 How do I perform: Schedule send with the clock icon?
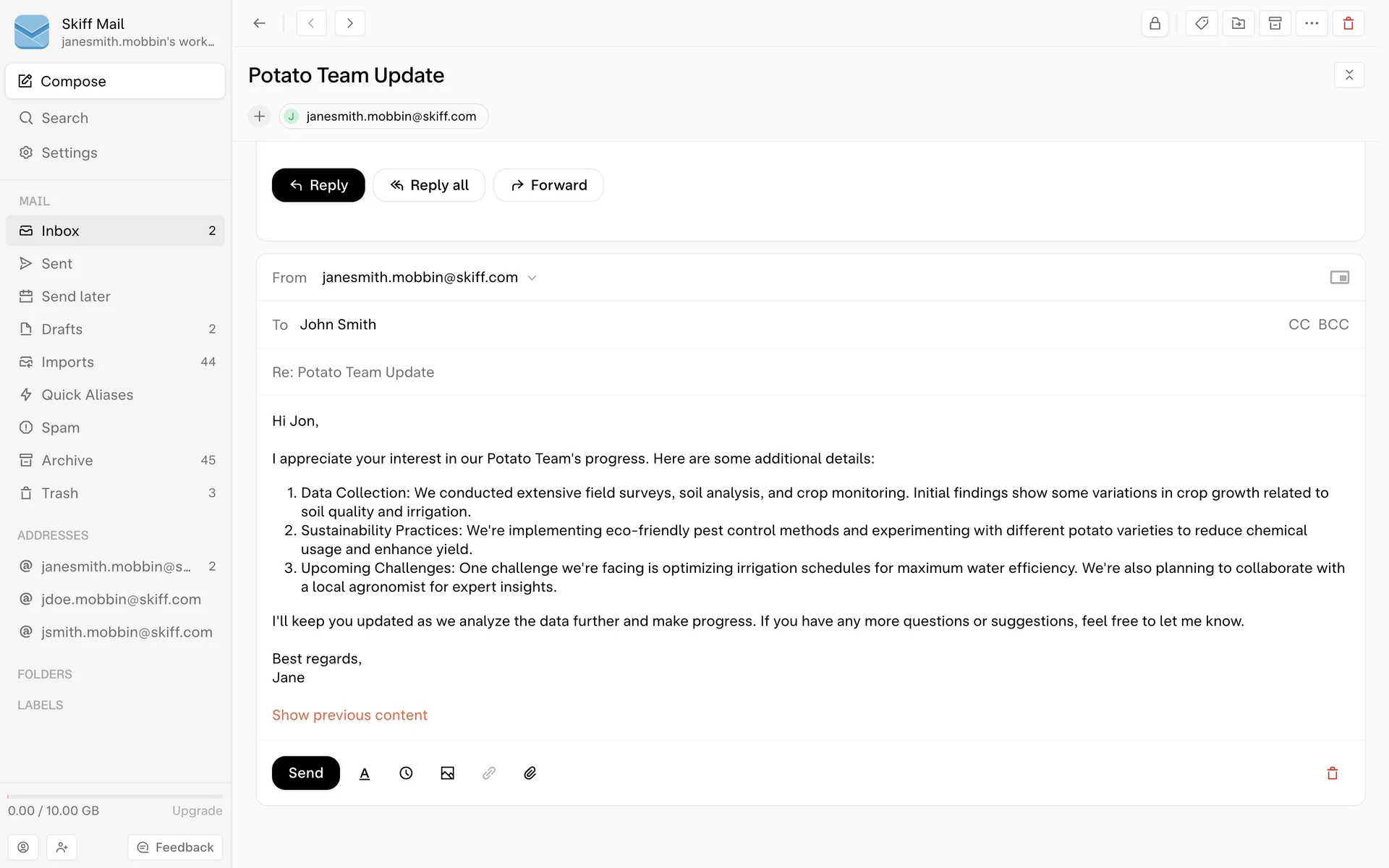click(x=406, y=773)
